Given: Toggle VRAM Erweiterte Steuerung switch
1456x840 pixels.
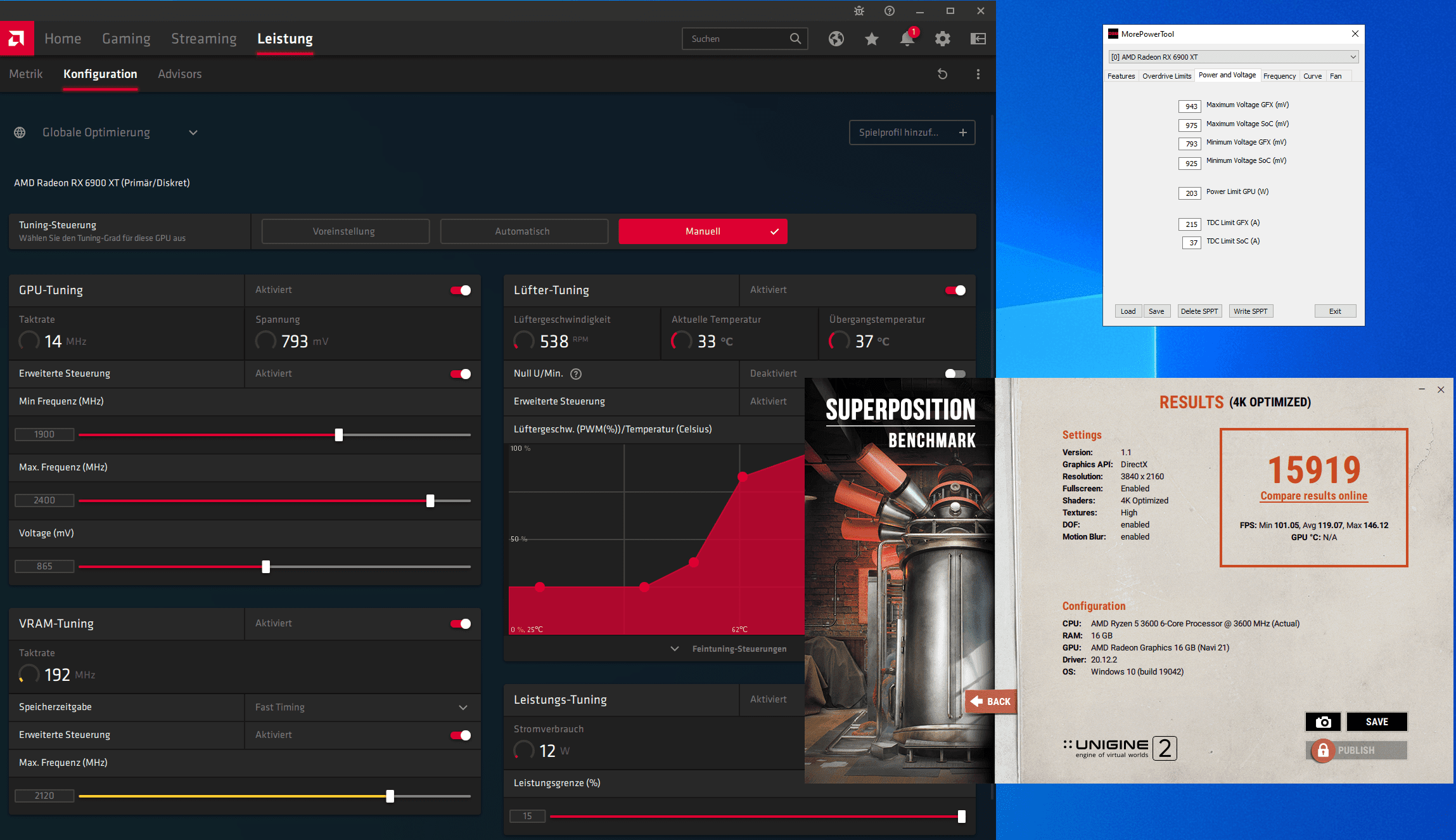Looking at the screenshot, I should coord(461,735).
